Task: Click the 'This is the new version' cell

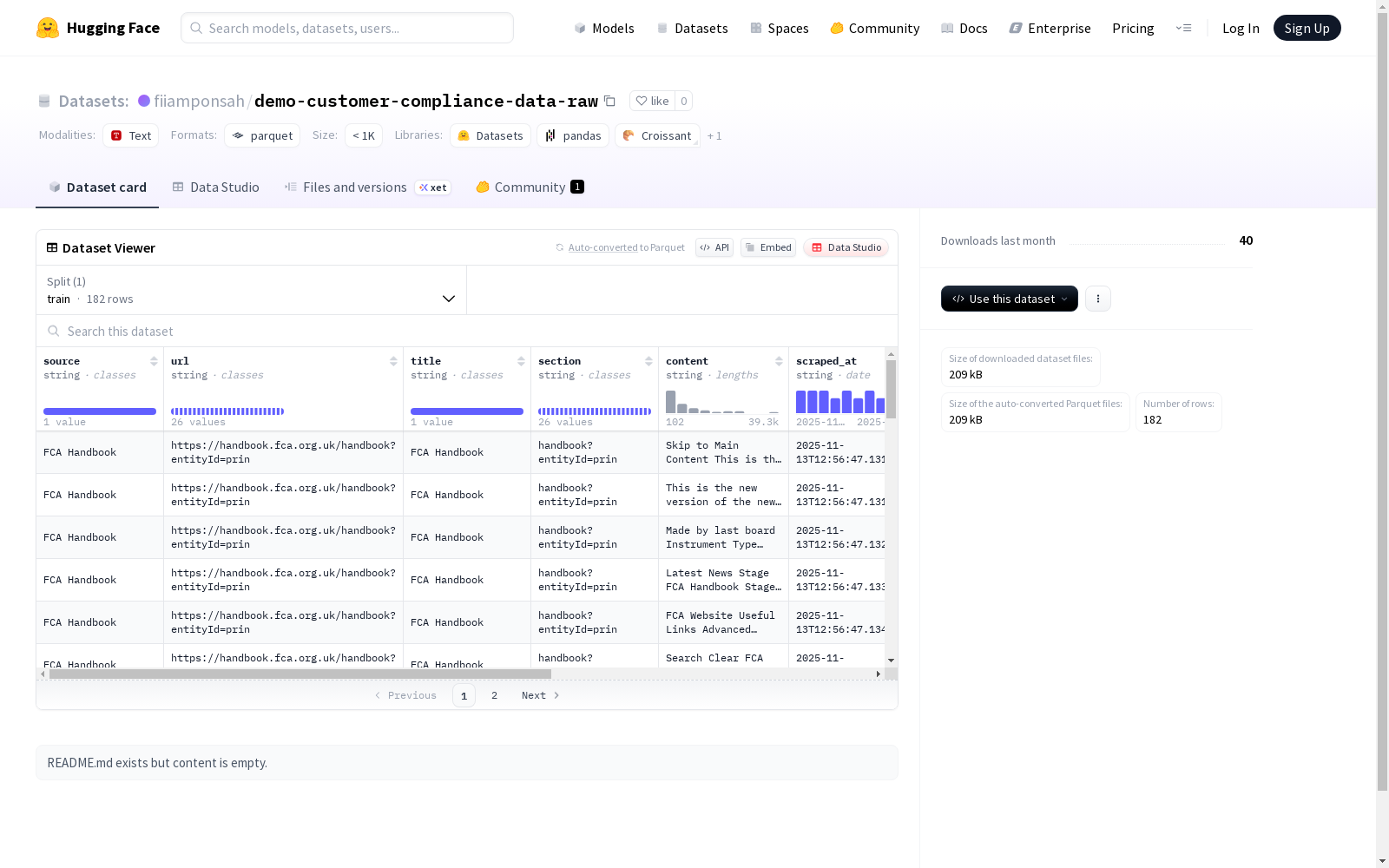Action: coord(723,495)
